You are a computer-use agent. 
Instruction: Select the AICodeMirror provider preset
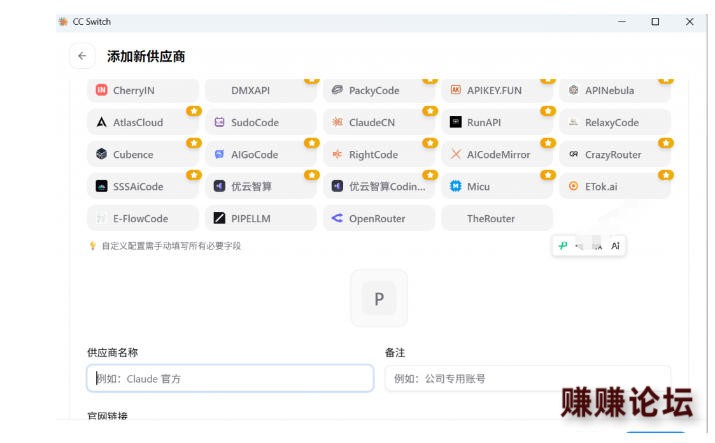pos(497,155)
